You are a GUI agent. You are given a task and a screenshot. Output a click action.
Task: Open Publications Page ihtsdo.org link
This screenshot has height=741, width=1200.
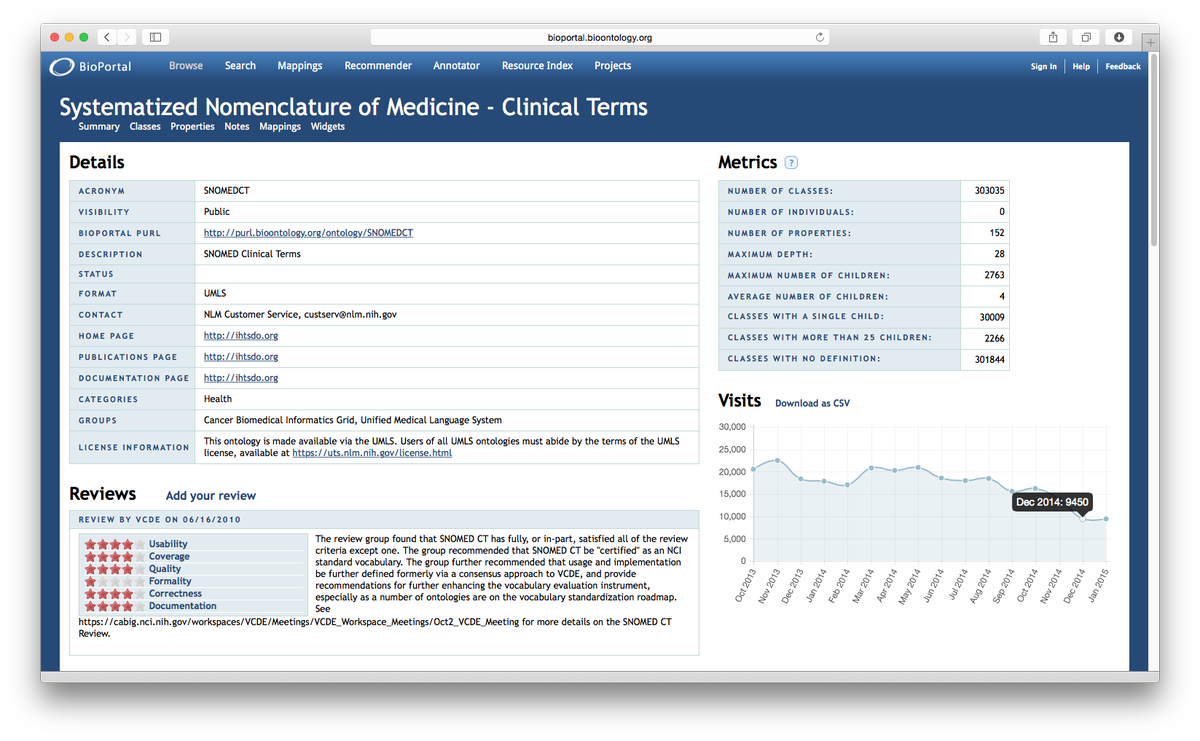241,357
